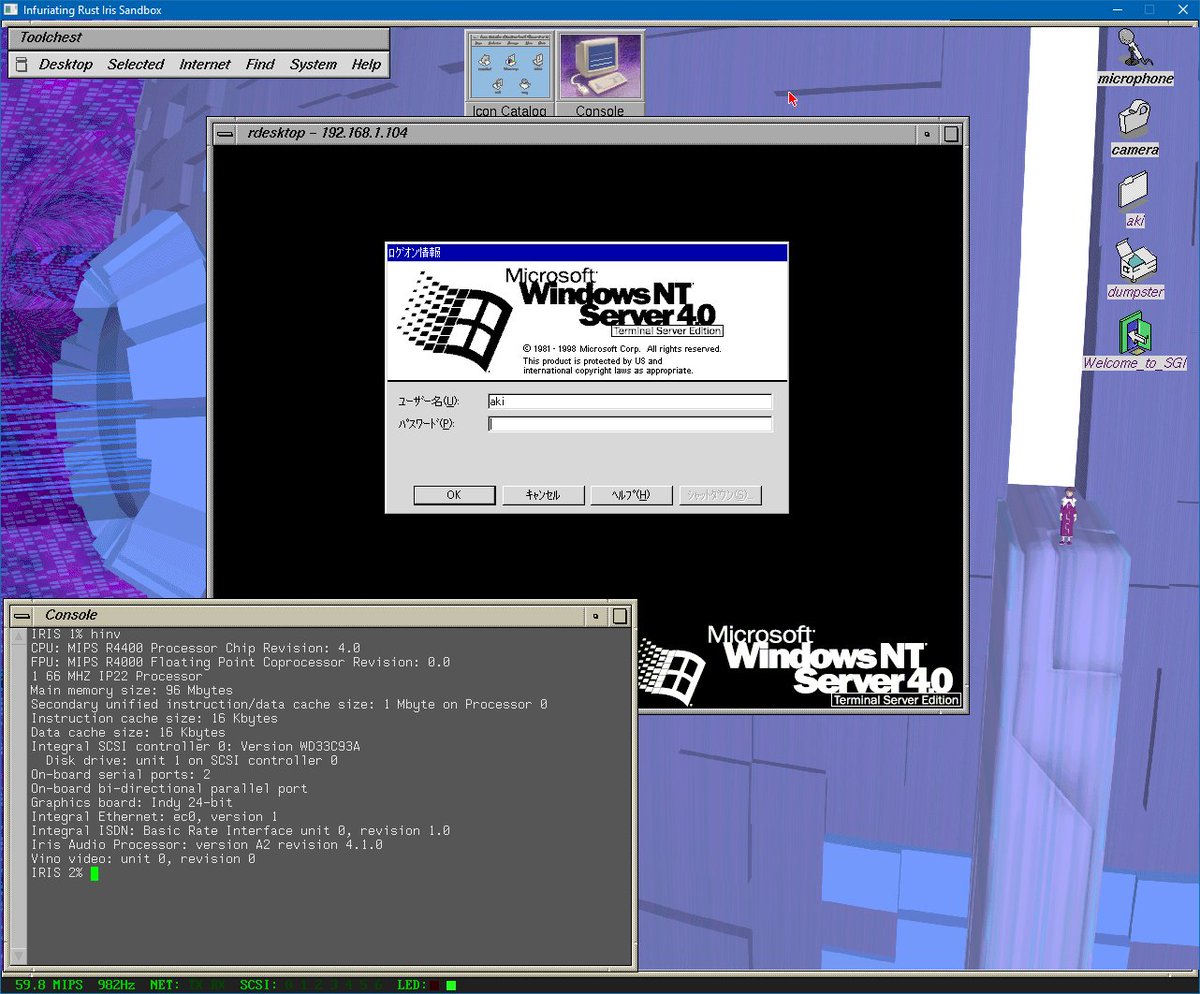Click the Console terminal prompt IRIS 2%
The width and height of the screenshot is (1200, 994).
coord(58,873)
